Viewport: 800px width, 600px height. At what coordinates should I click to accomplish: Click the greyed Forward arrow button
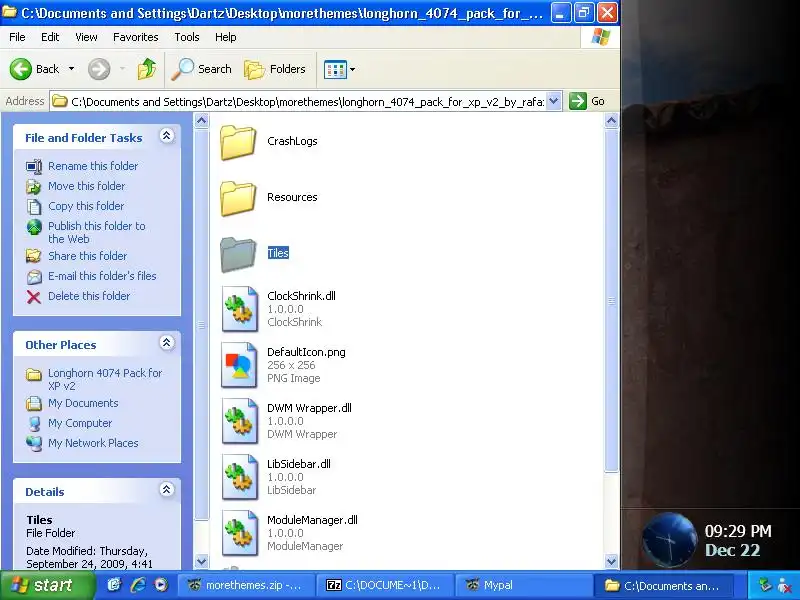click(x=99, y=69)
